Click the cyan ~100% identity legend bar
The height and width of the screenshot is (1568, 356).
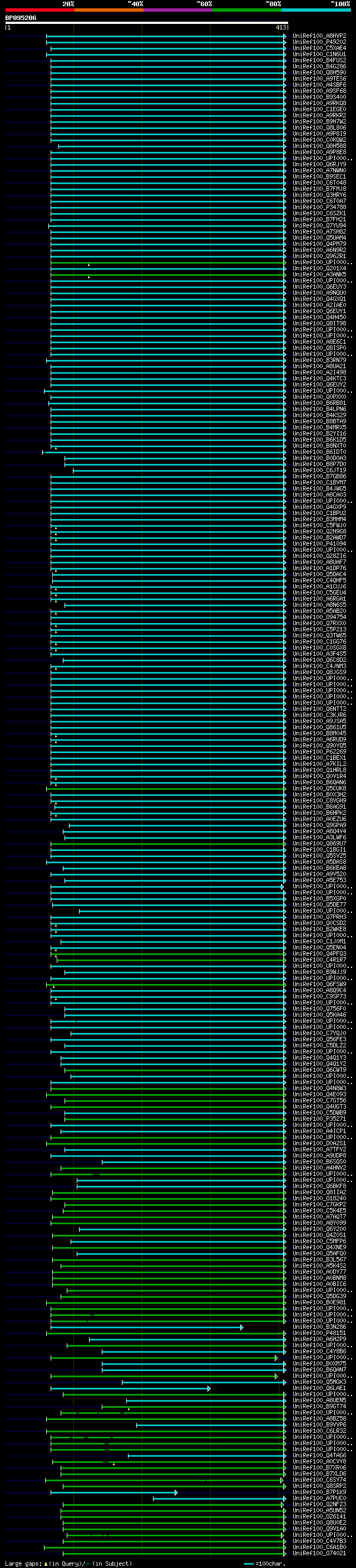point(316,10)
